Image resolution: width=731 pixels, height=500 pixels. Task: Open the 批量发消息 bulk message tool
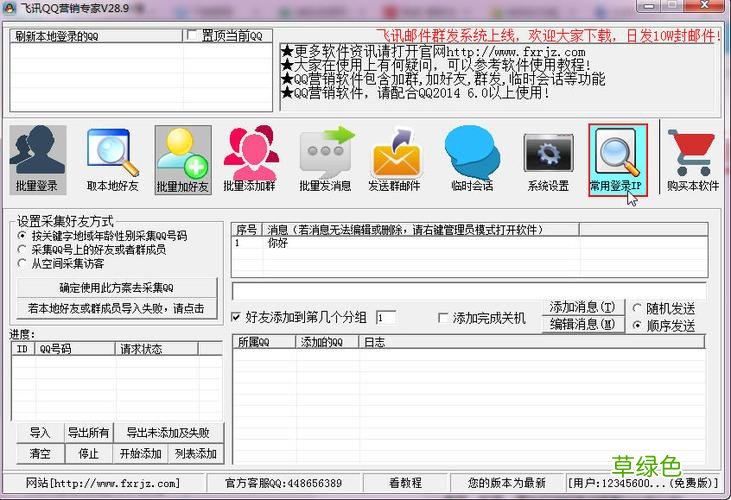click(x=325, y=159)
